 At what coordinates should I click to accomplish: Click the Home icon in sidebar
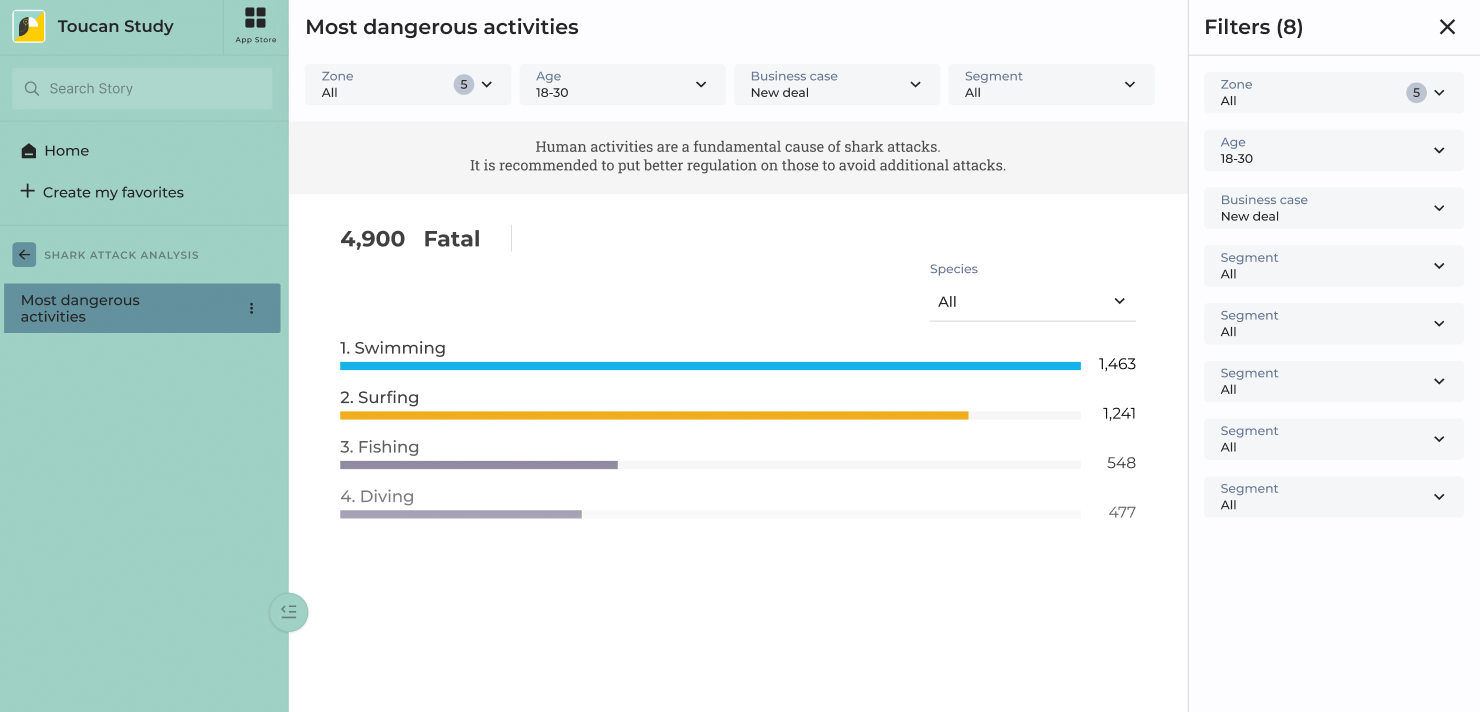click(28, 151)
